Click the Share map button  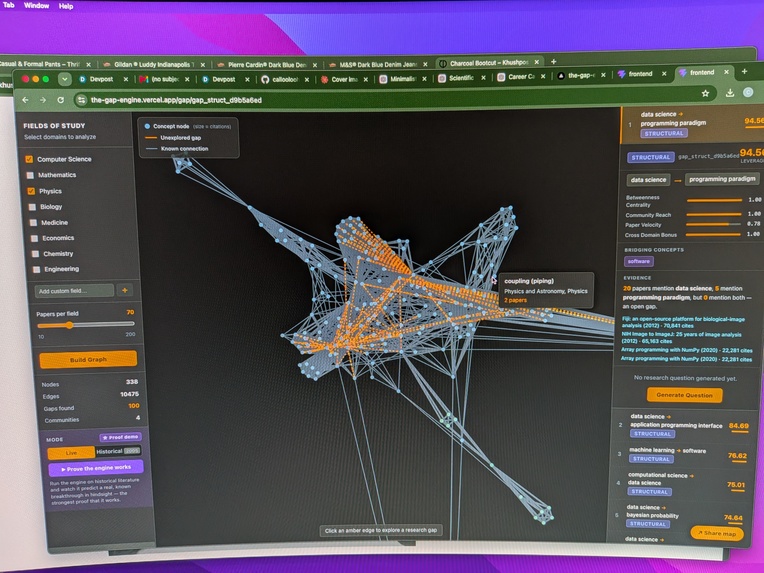pyautogui.click(x=717, y=533)
